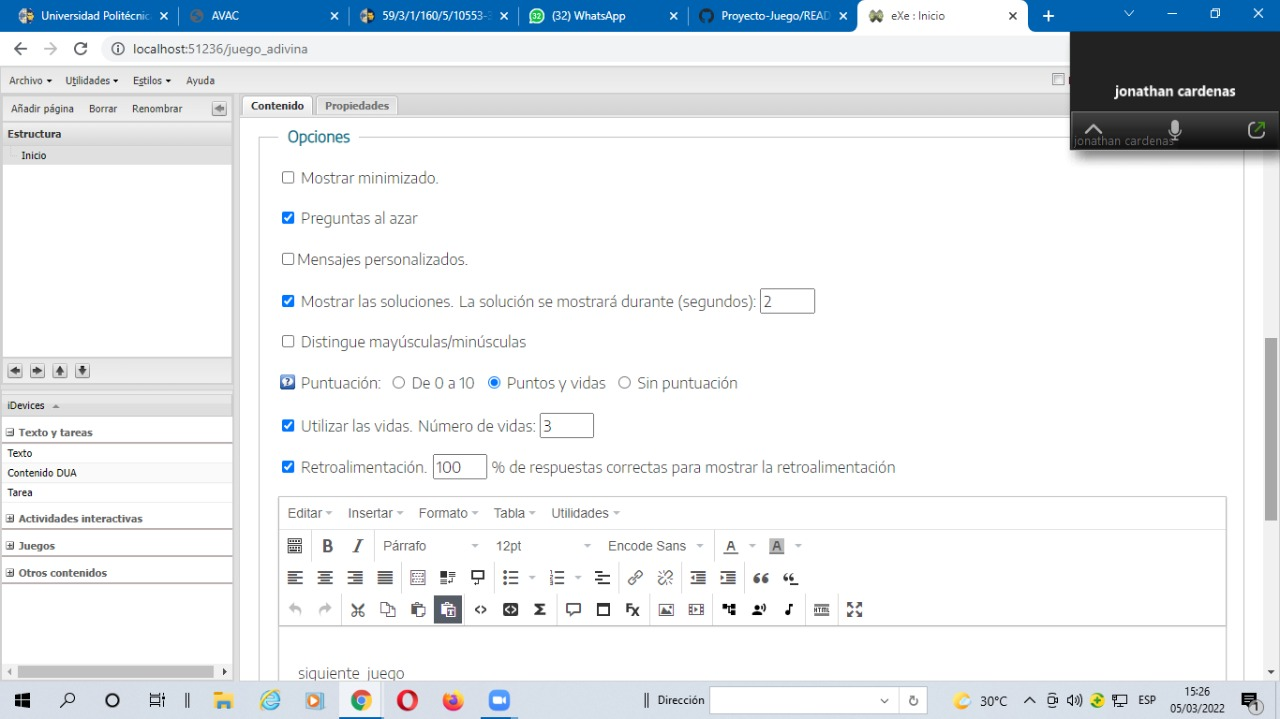
Task: Click Borrar page button
Action: pyautogui.click(x=103, y=108)
